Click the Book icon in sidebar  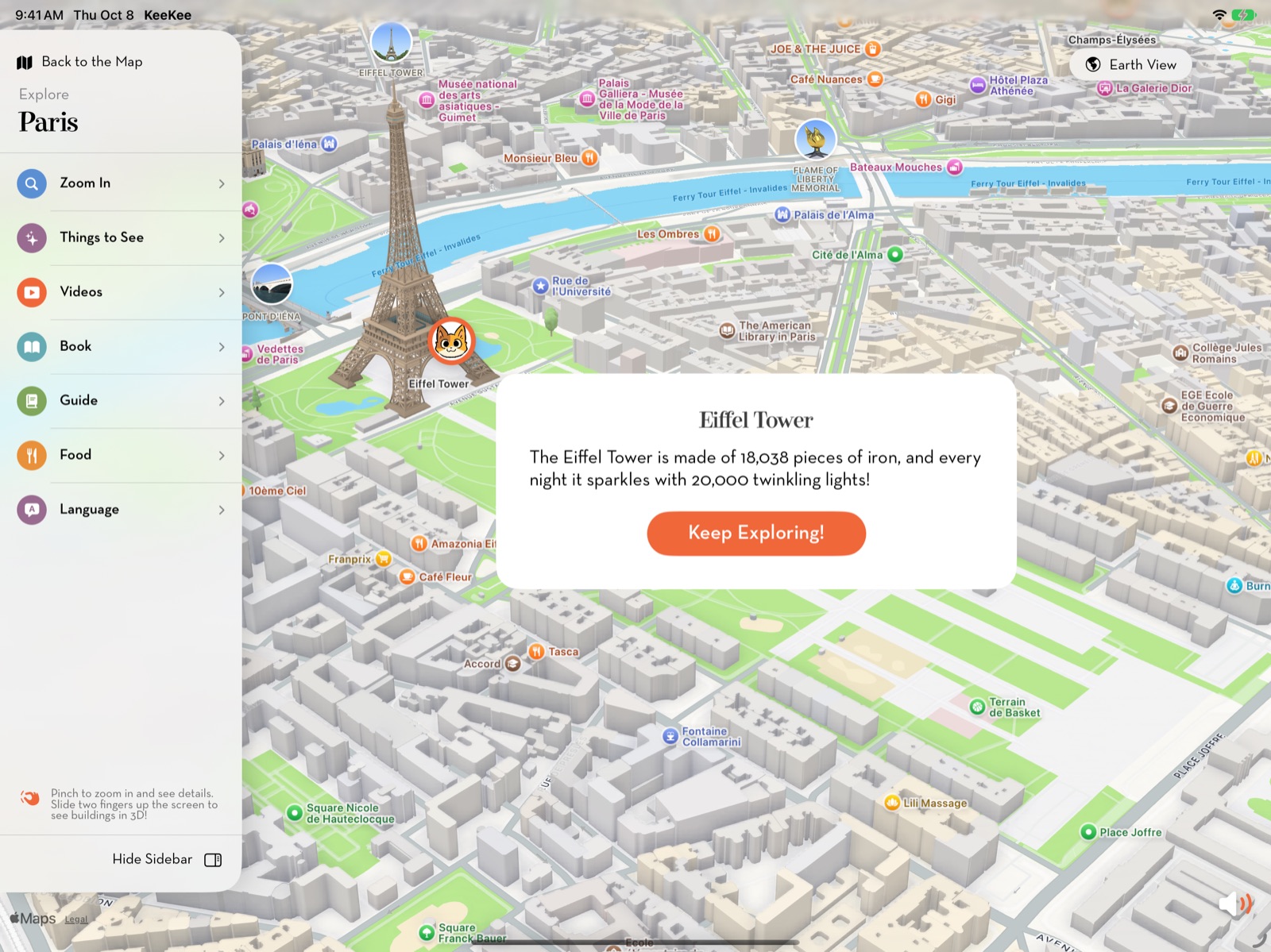click(32, 346)
